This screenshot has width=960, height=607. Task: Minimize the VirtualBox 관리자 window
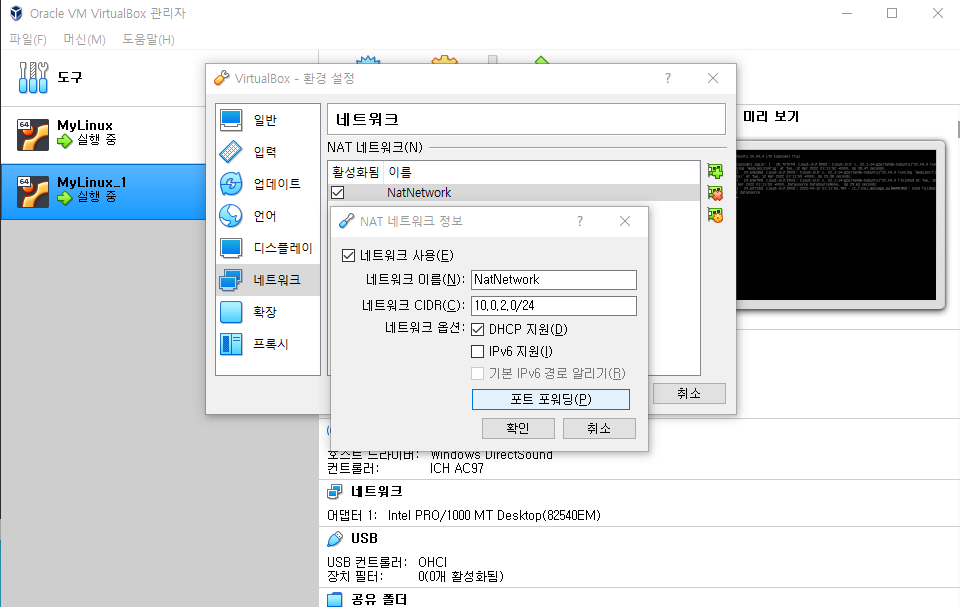[847, 13]
